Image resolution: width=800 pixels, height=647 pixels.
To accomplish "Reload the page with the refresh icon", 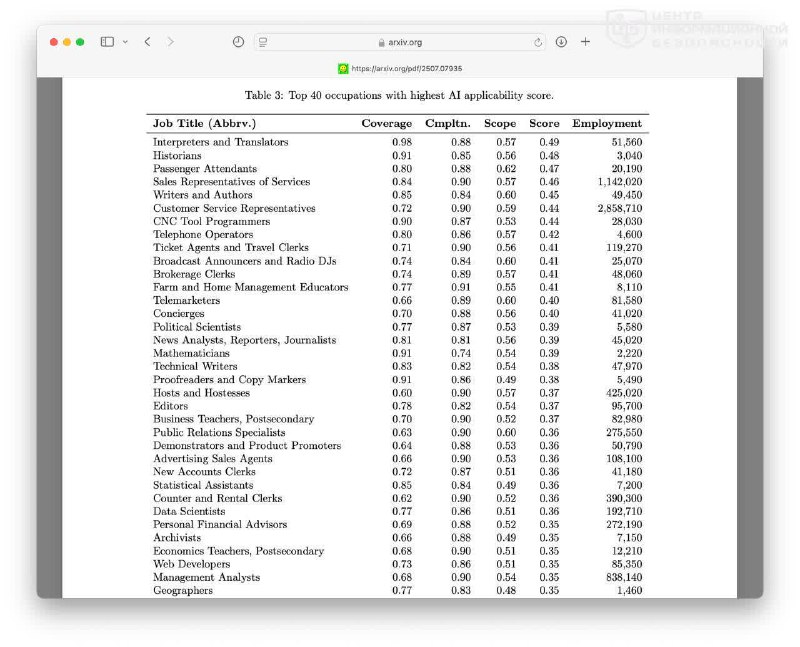I will tap(538, 42).
